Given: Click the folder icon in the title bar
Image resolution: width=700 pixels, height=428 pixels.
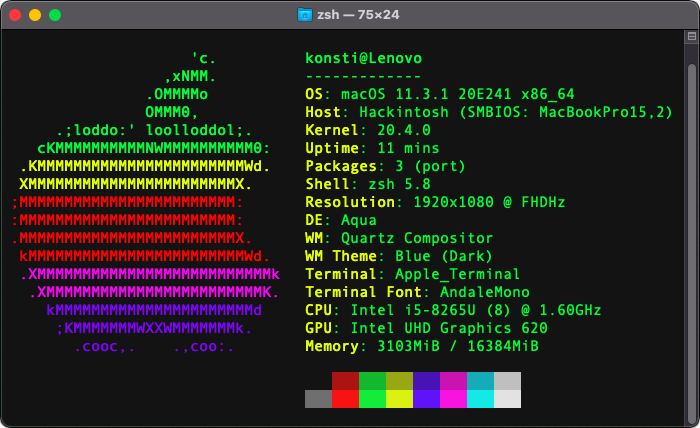Looking at the screenshot, I should pos(304,15).
